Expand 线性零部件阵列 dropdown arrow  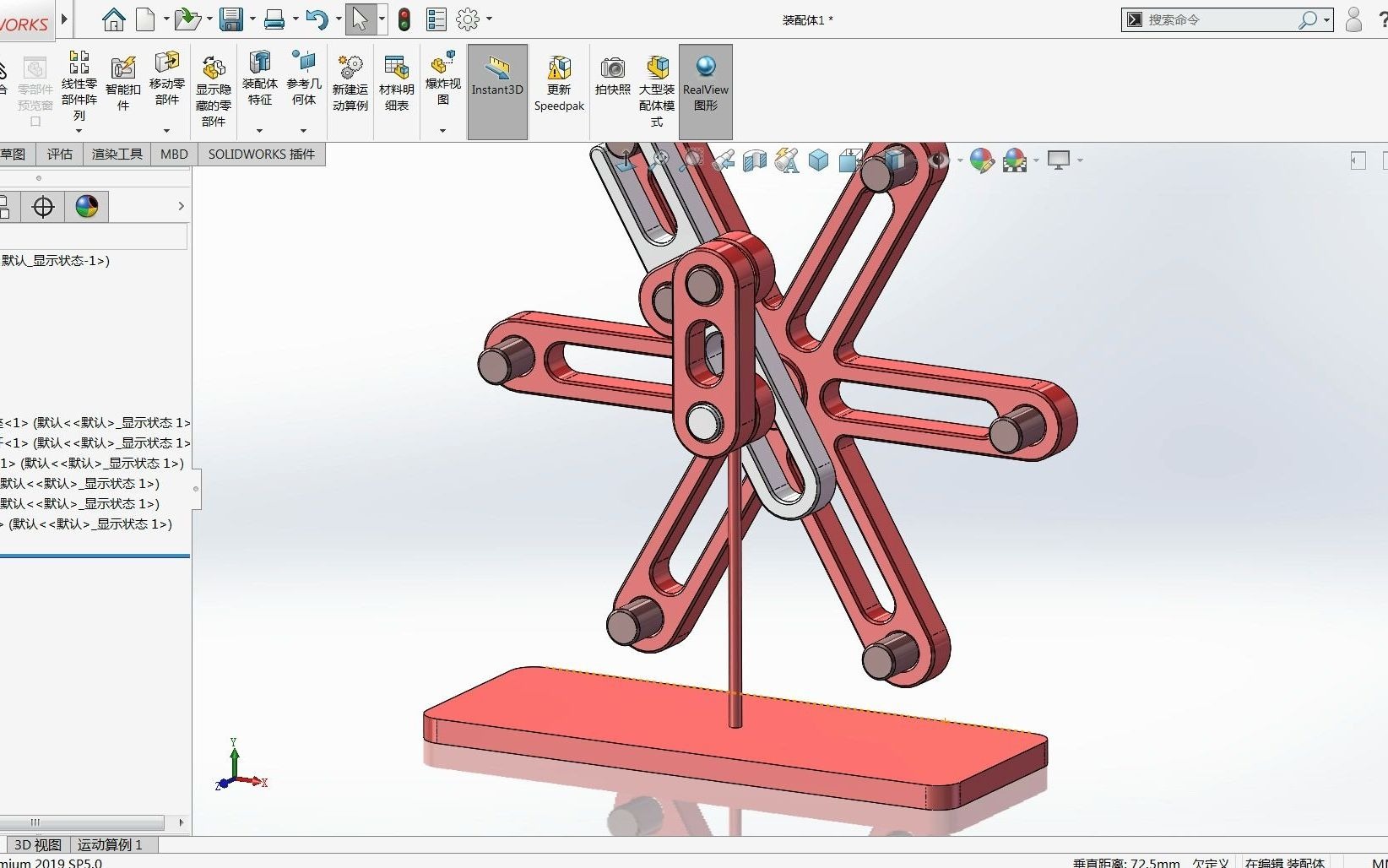pos(79,131)
